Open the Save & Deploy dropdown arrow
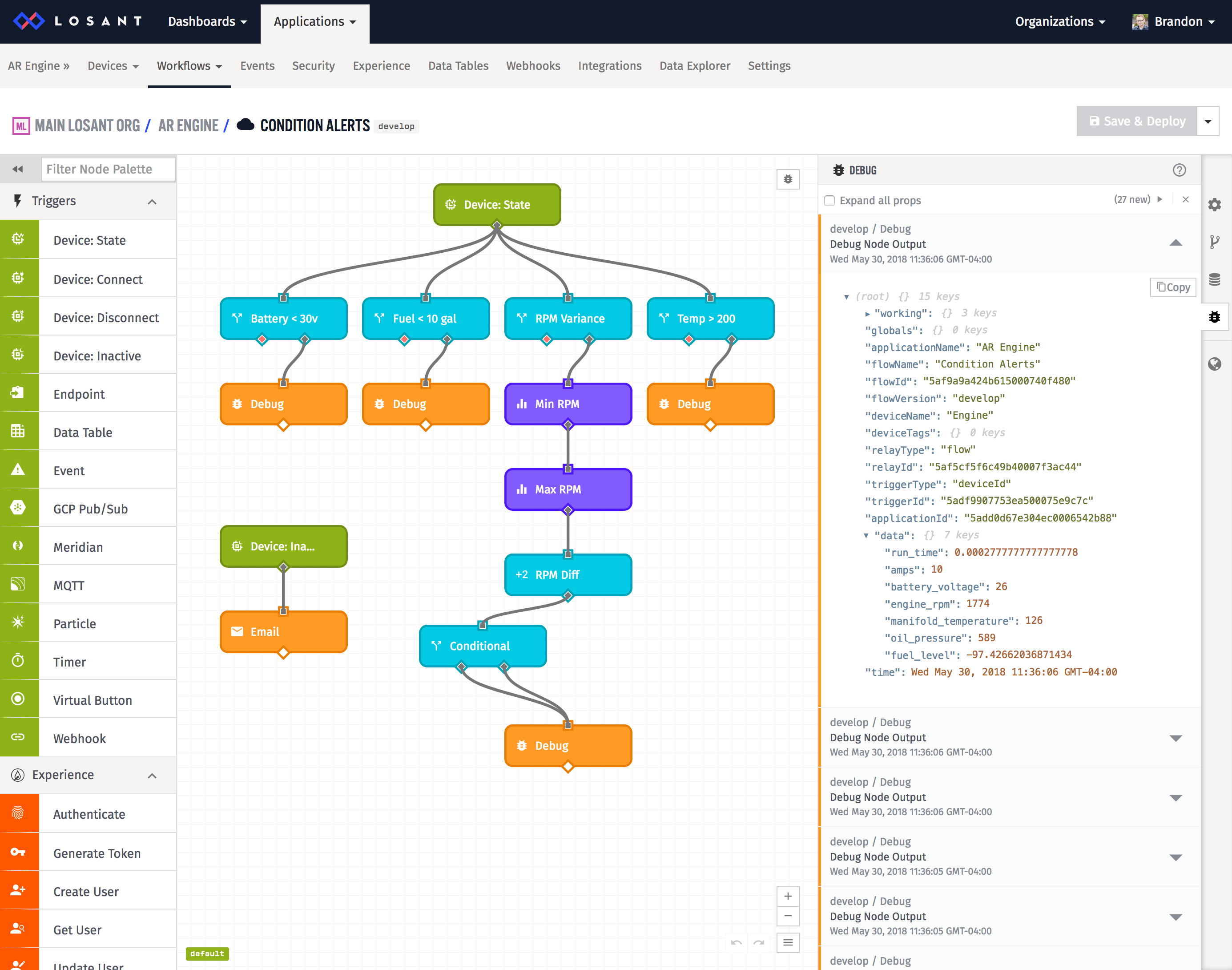This screenshot has width=1232, height=970. pos(1208,121)
